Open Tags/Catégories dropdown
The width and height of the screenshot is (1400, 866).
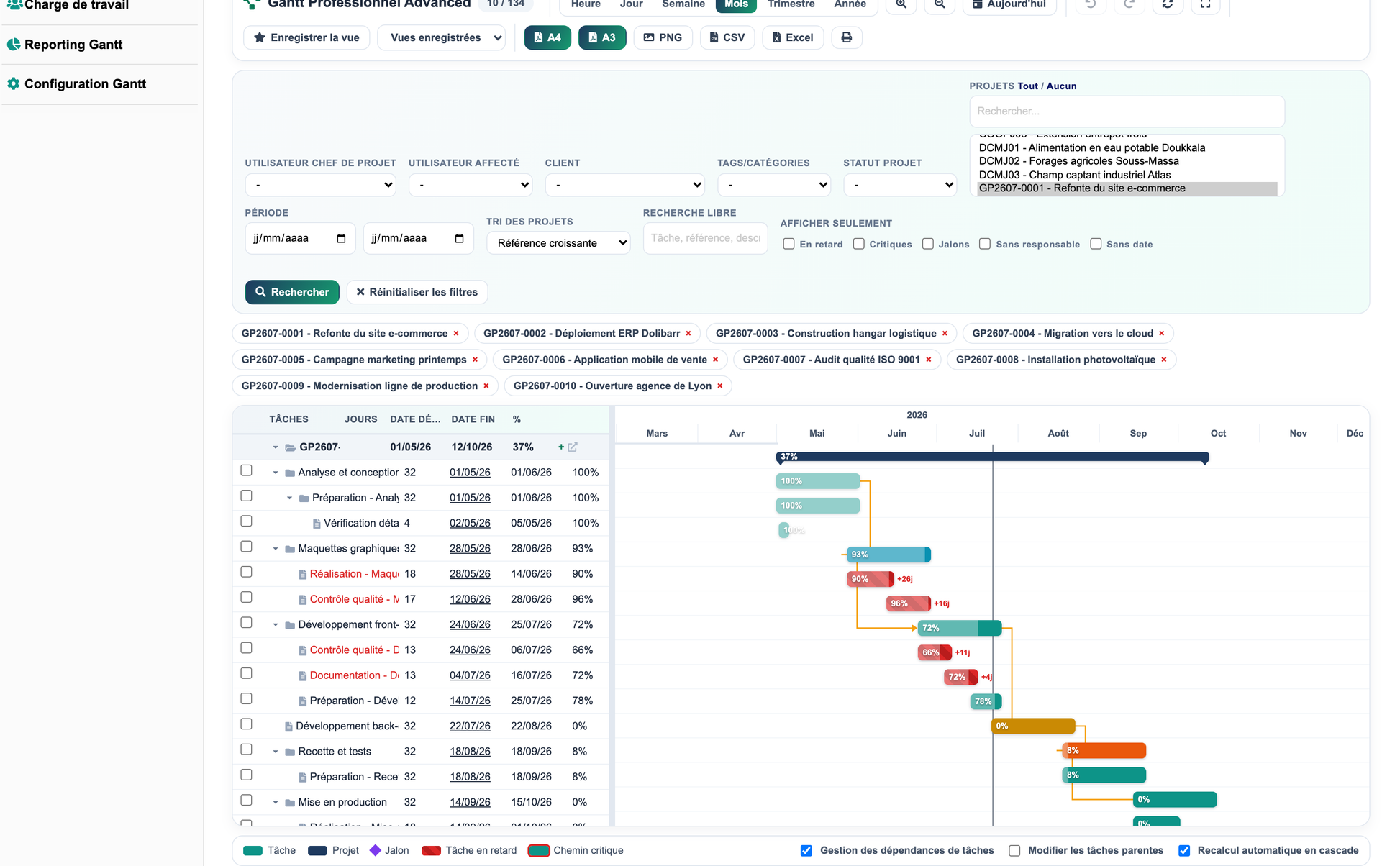point(774,185)
